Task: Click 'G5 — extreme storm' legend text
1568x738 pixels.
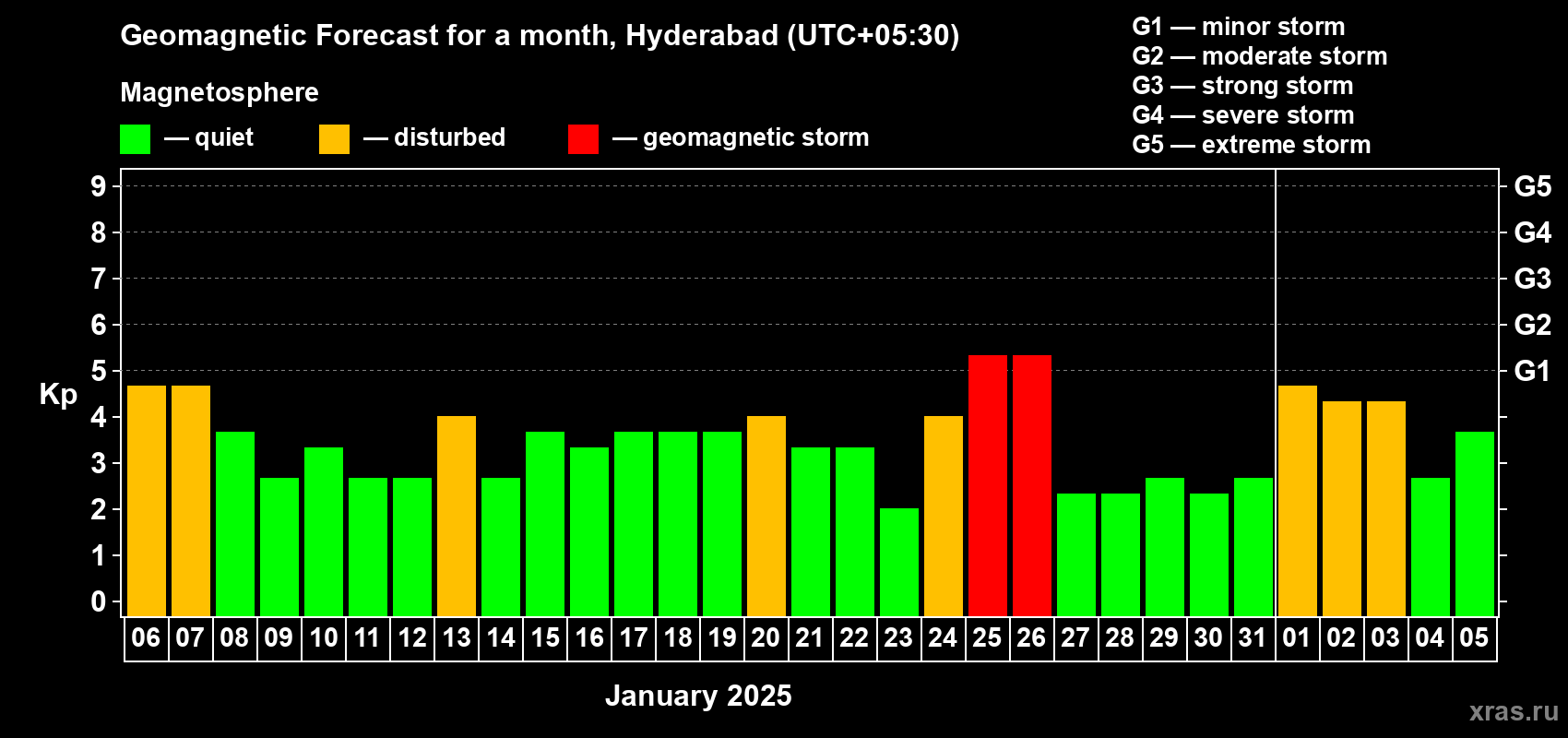Action: (x=1252, y=145)
